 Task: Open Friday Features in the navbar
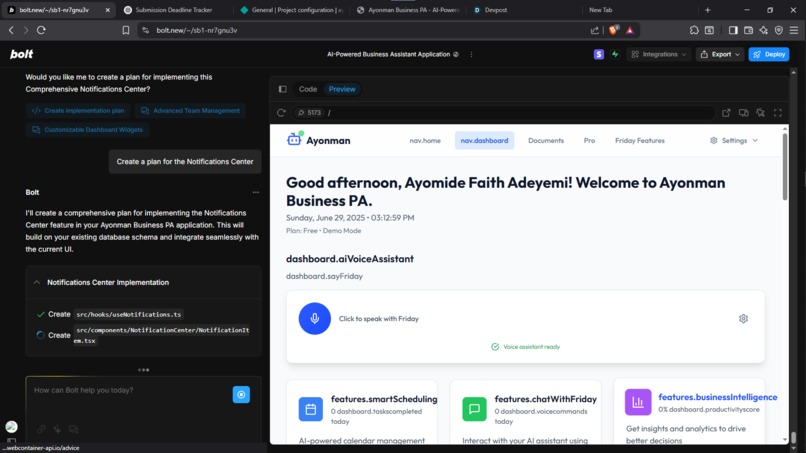[x=639, y=140]
